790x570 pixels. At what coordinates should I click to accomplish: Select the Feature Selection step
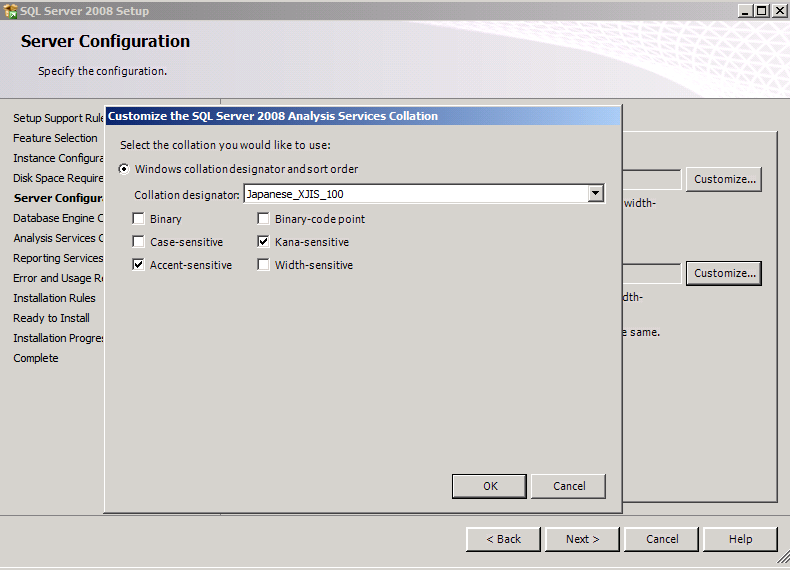pyautogui.click(x=55, y=138)
